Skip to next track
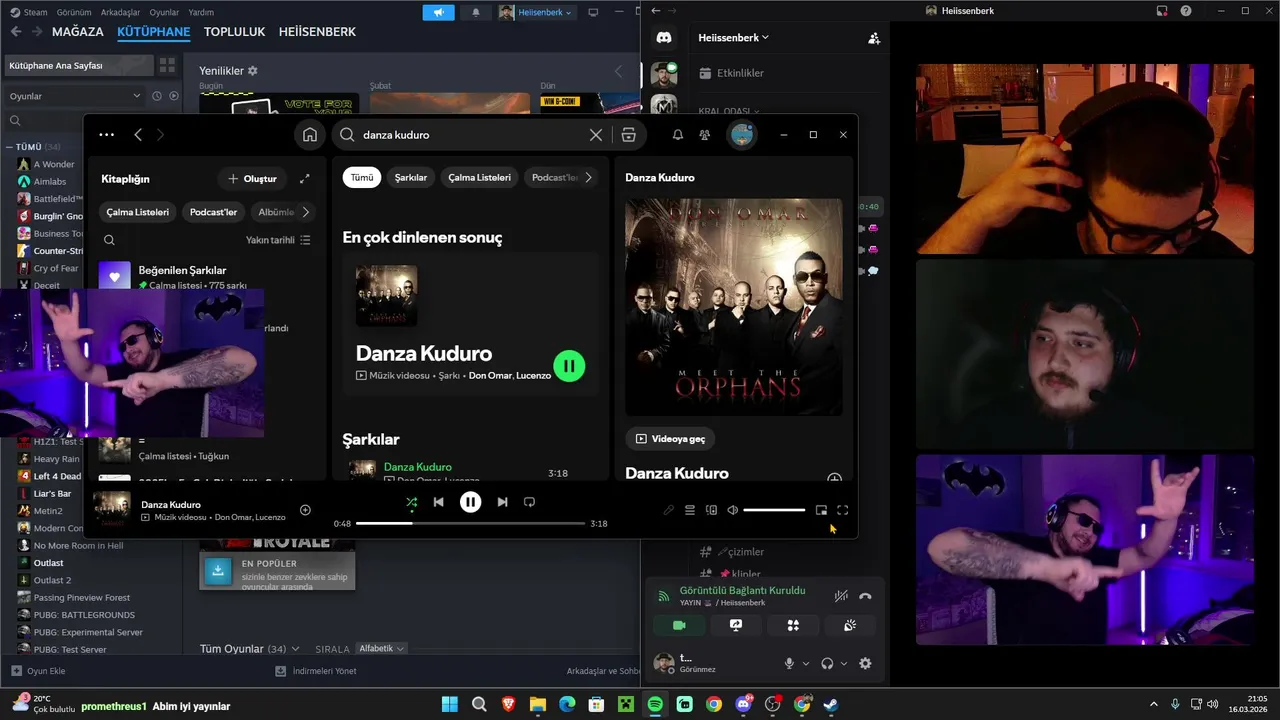Viewport: 1280px width, 720px height. 502,502
